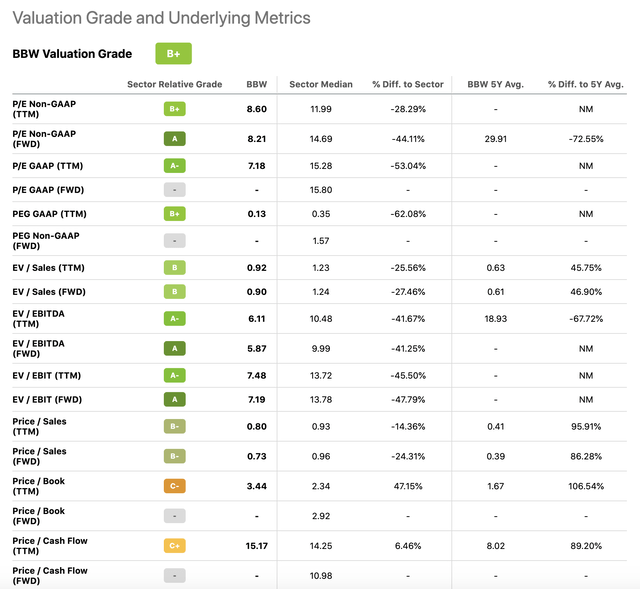Click the -28.29% sector difference value

408,109
